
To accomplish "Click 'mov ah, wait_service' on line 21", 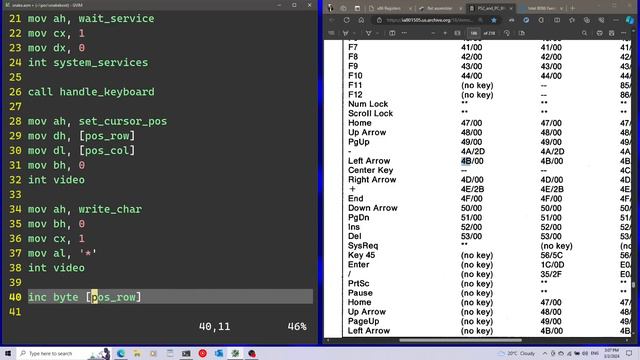I will coord(91,19).
